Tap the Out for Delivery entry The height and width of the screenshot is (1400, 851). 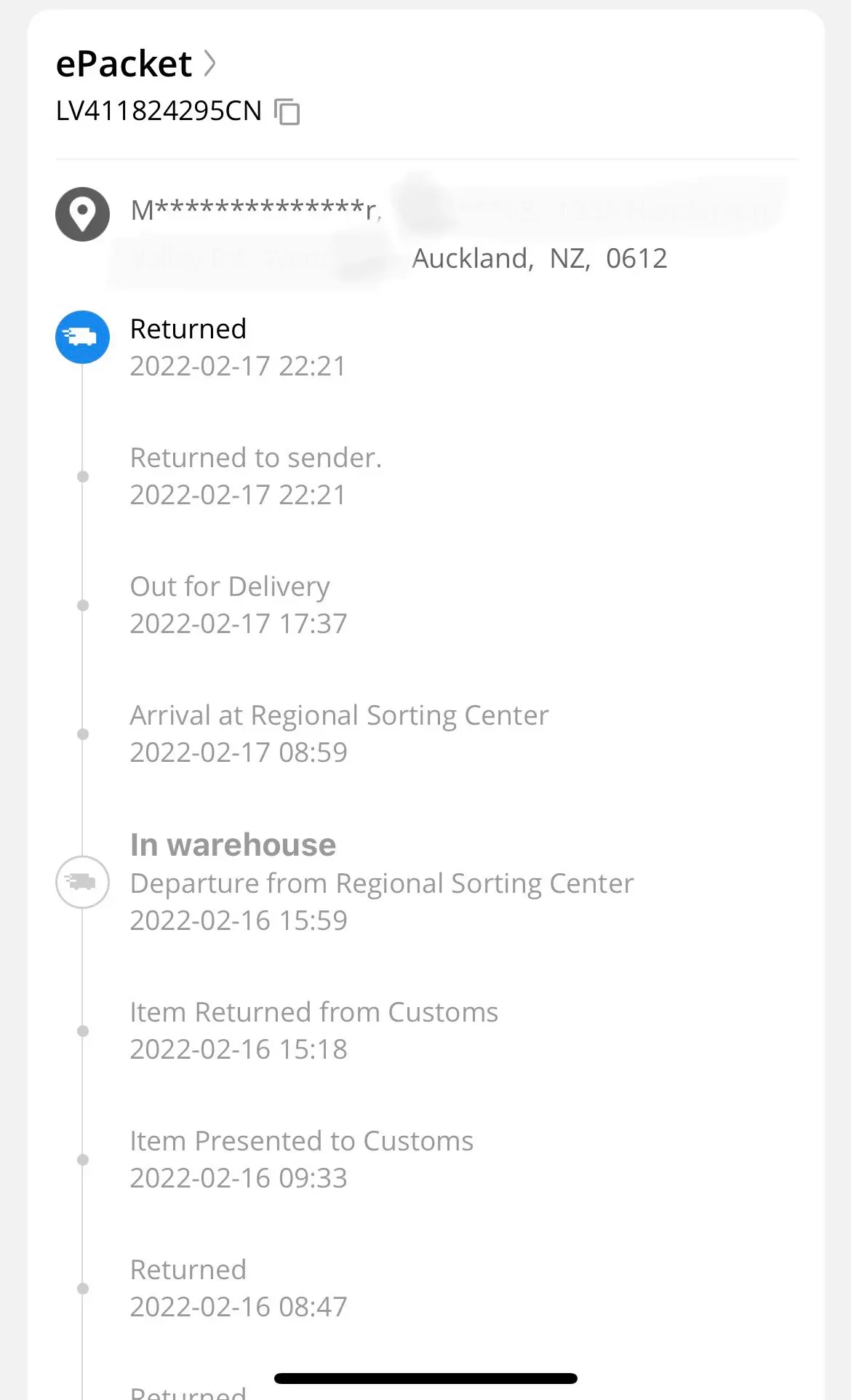coord(230,586)
